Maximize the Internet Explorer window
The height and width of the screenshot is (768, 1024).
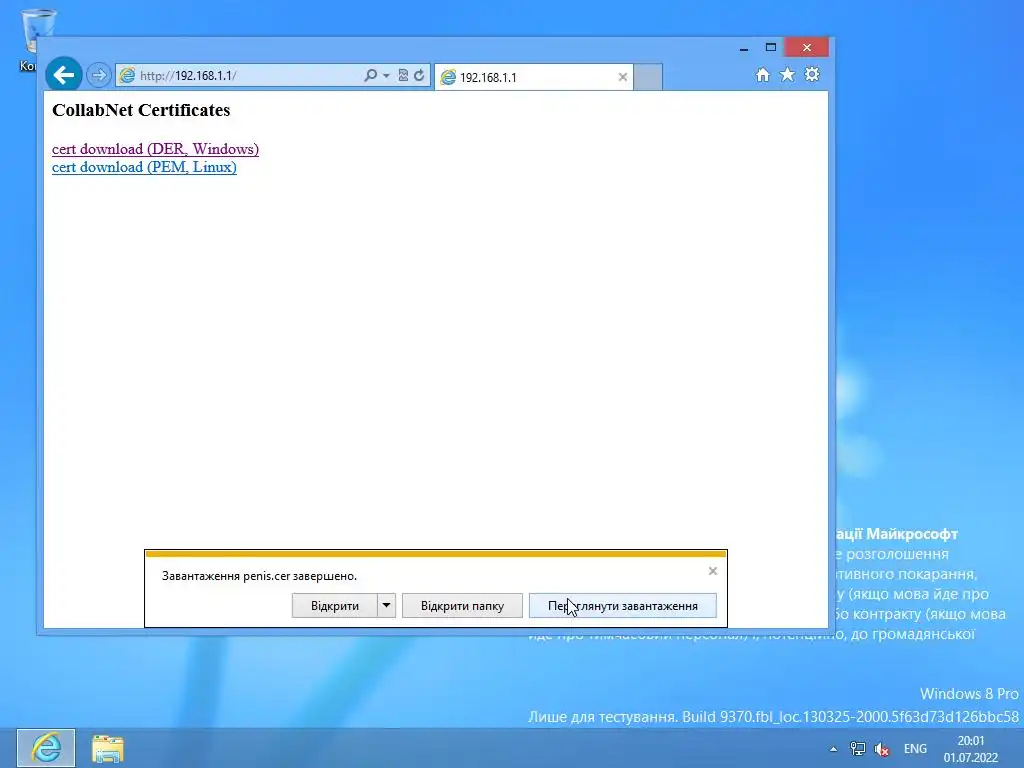tap(771, 48)
